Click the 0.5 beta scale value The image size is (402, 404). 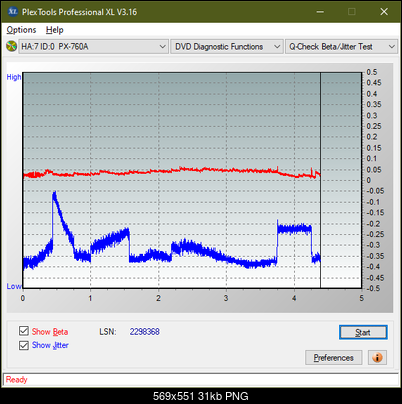click(372, 72)
